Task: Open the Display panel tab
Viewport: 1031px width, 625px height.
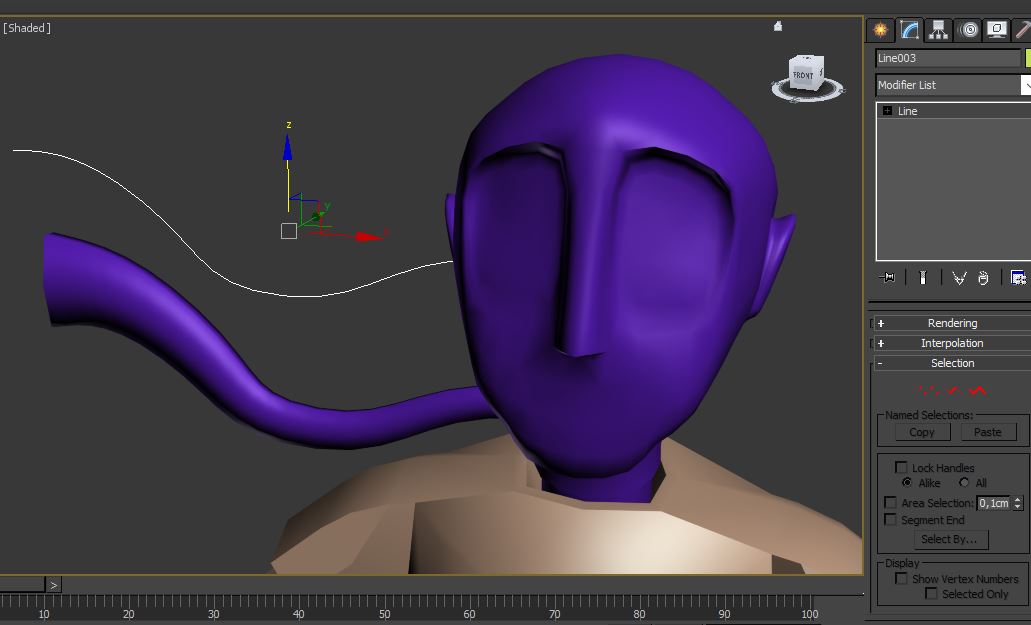Action: [997, 30]
